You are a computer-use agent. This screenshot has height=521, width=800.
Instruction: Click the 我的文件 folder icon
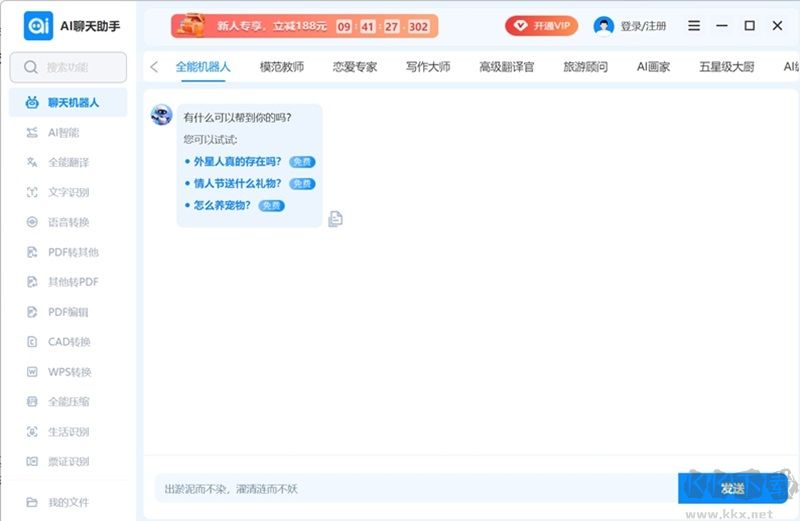tap(32, 502)
